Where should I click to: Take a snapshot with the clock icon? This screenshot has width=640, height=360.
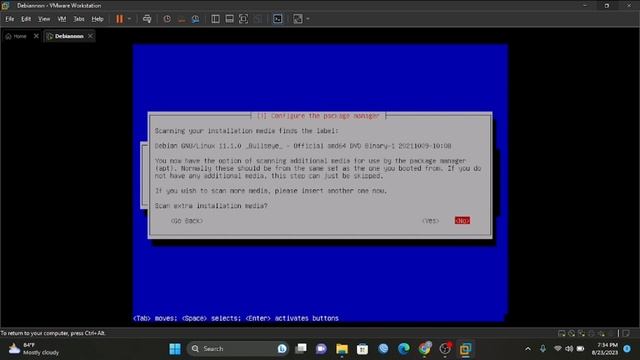pos(167,19)
